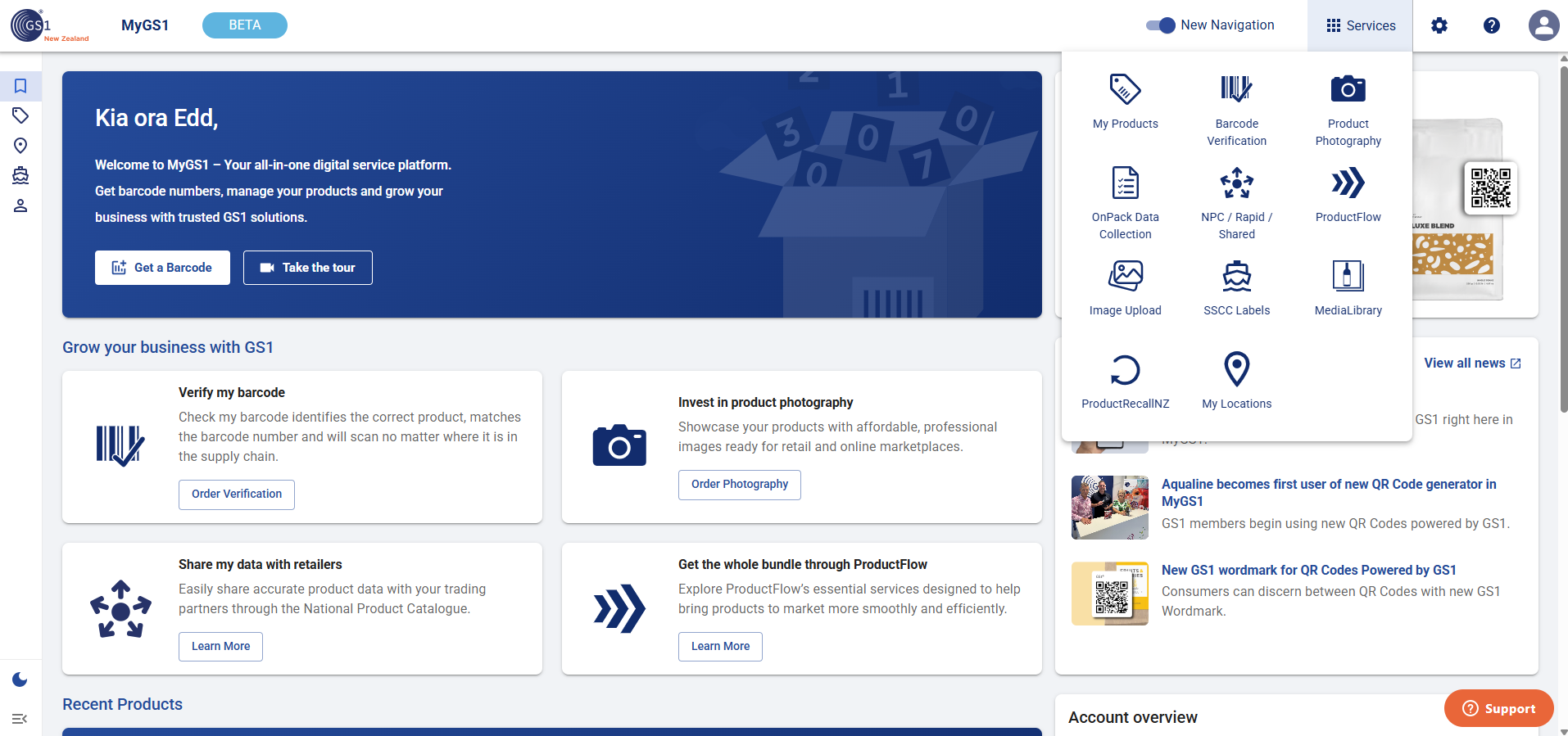Open View all news link

pyautogui.click(x=1472, y=363)
